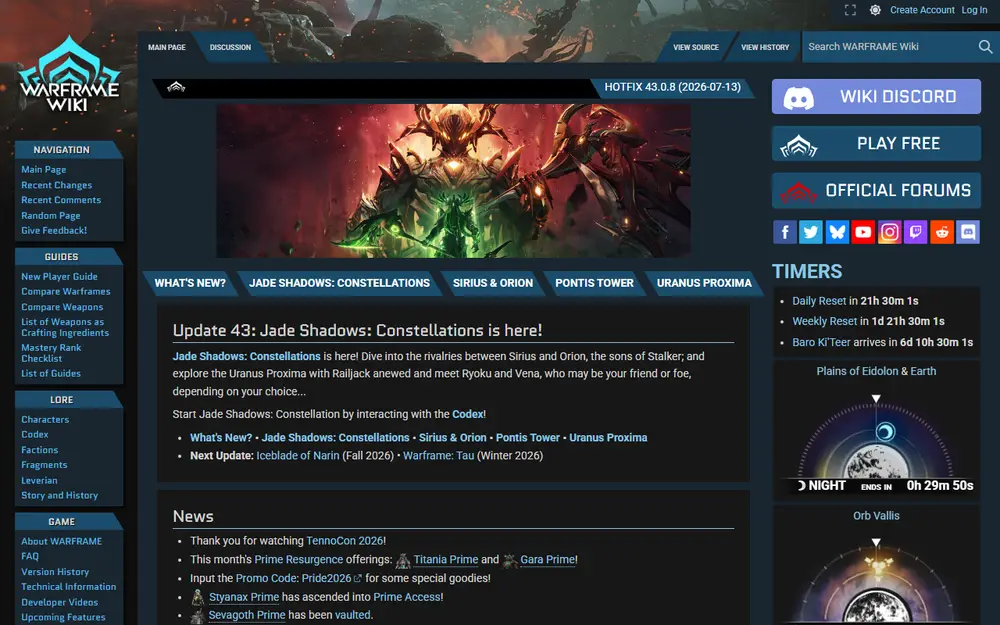Screen dimensions: 1000x625
Task: Open Baro Ki'Teer timer link
Action: pyautogui.click(x=821, y=342)
